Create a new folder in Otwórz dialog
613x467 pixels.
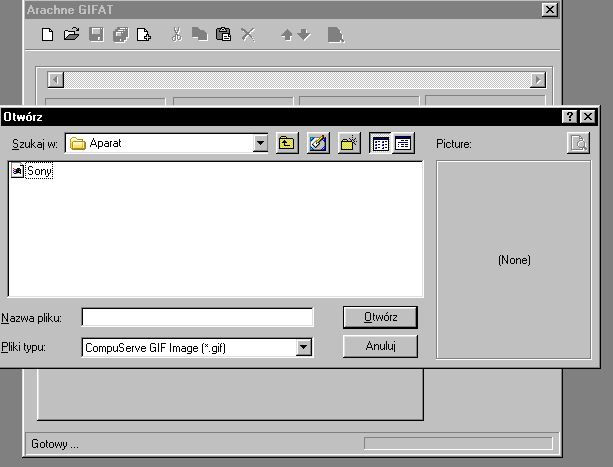349,143
